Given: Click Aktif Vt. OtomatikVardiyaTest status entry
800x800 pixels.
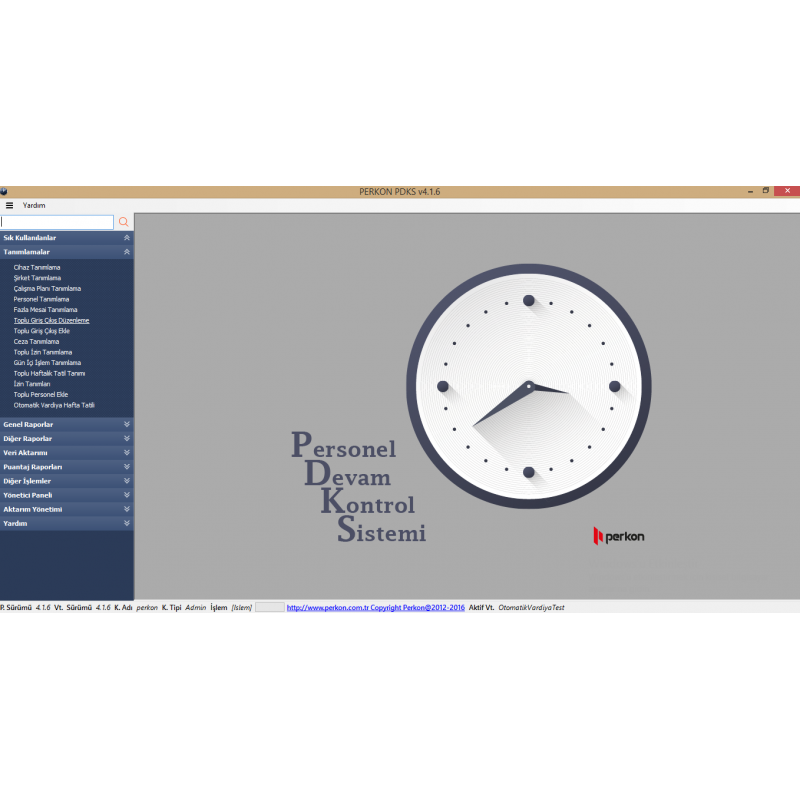Looking at the screenshot, I should (516, 608).
